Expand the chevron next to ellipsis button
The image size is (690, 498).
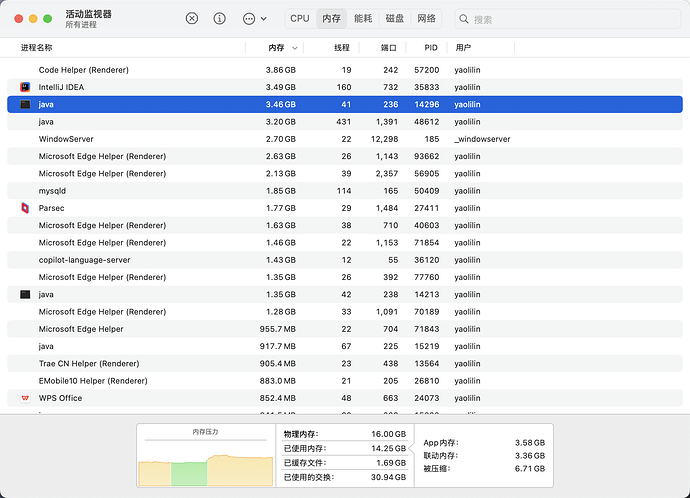pos(263,19)
